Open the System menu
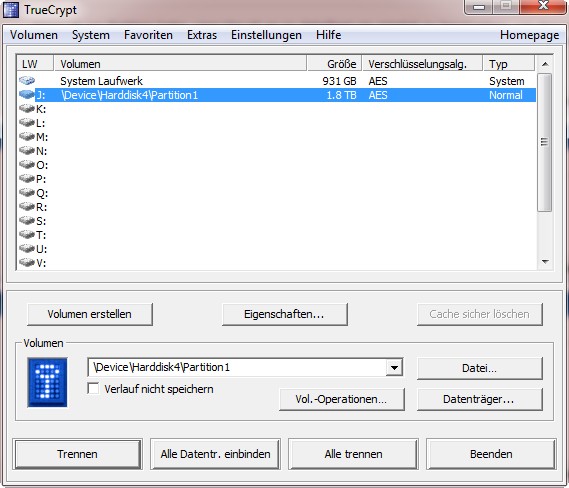 pyautogui.click(x=91, y=35)
